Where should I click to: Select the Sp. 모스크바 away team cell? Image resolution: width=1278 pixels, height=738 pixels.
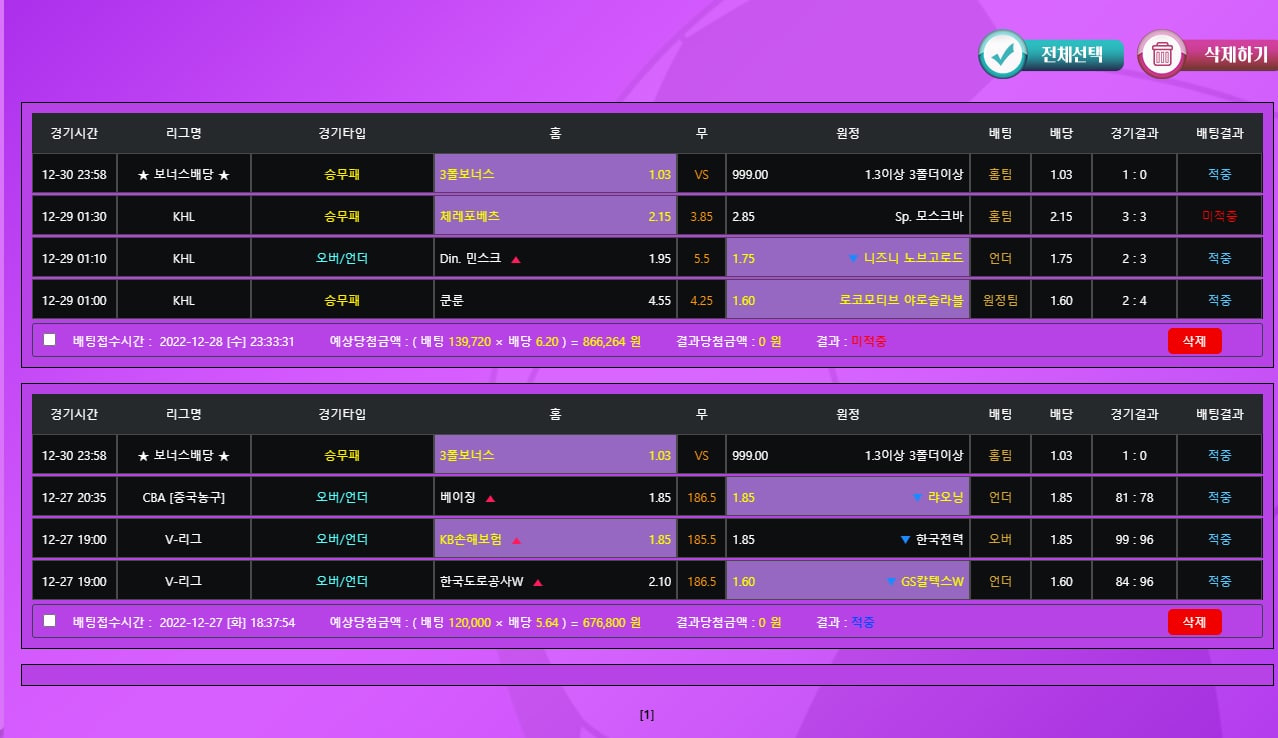click(x=848, y=216)
